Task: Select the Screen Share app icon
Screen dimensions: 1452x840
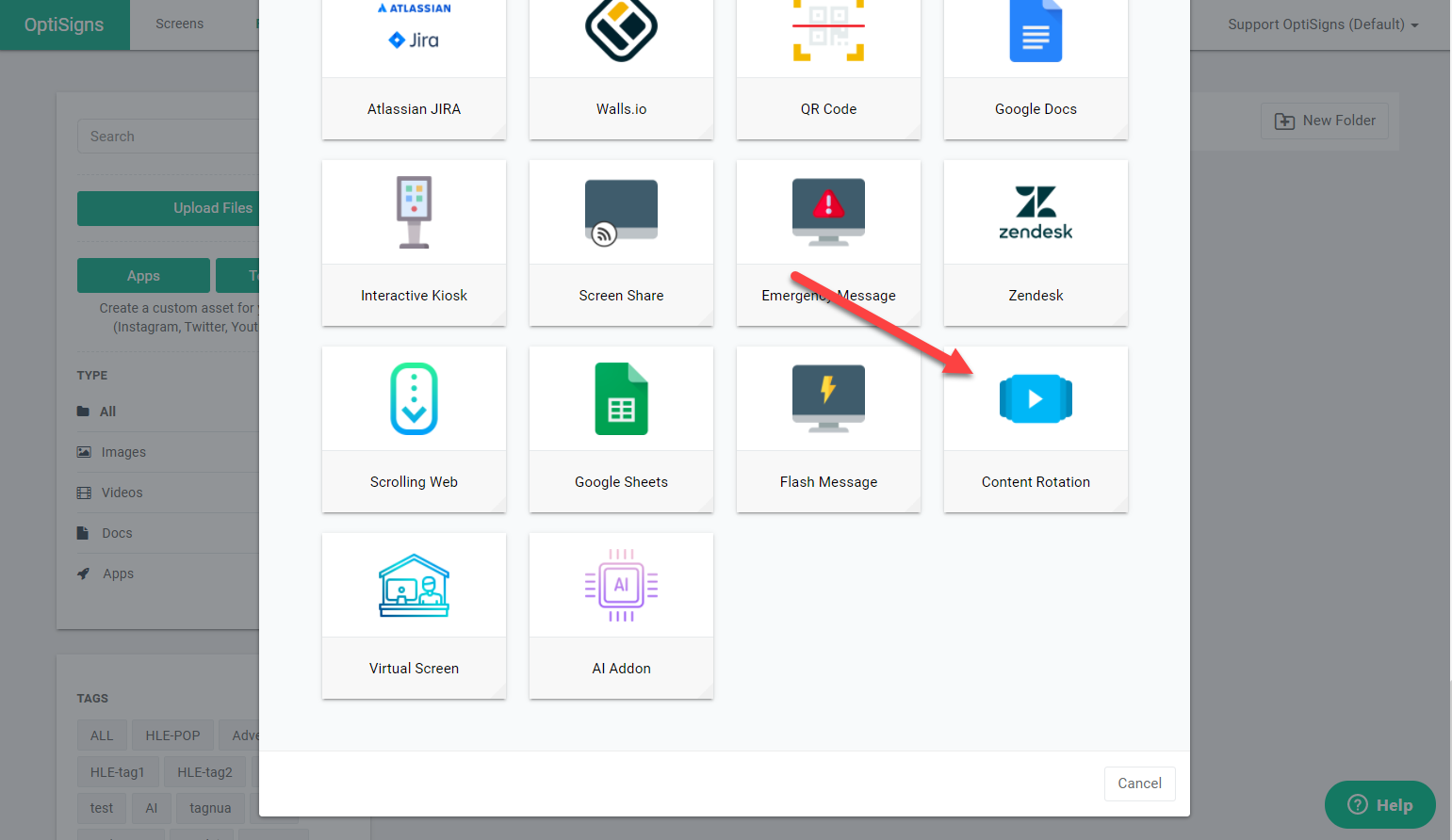Action: point(621,213)
